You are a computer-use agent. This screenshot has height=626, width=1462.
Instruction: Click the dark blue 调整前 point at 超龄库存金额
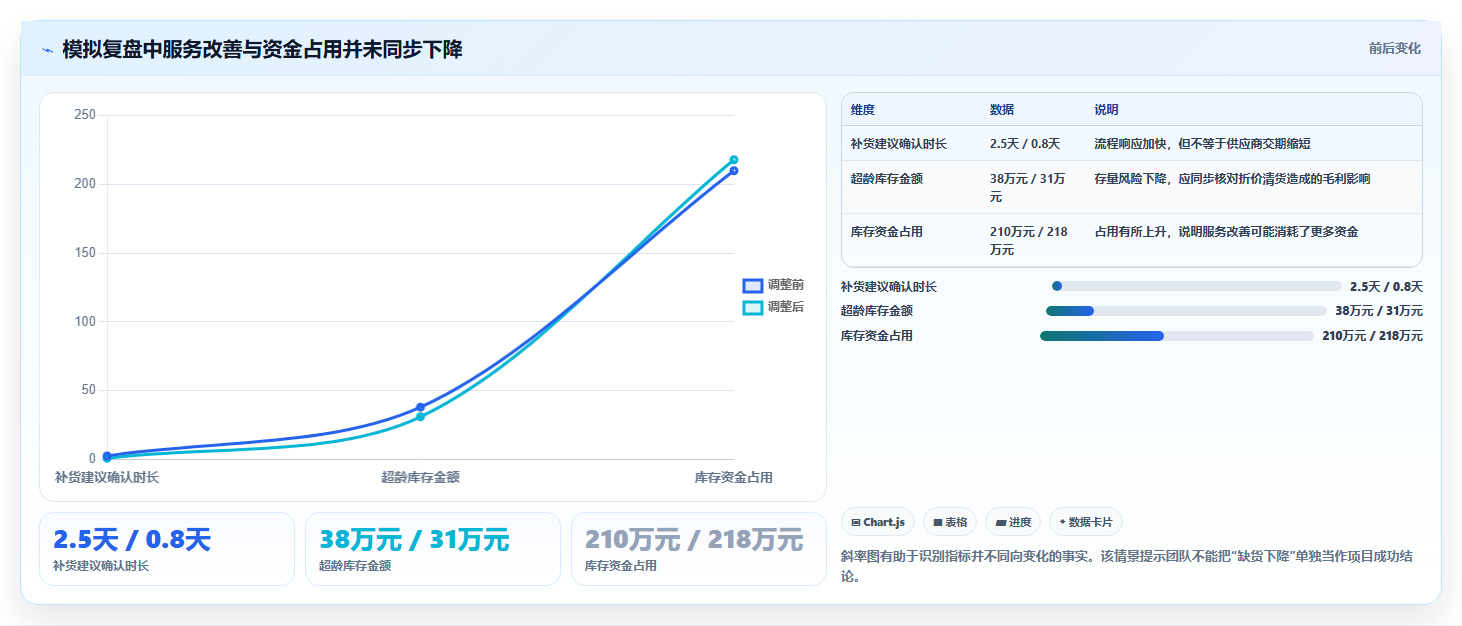pyautogui.click(x=420, y=407)
